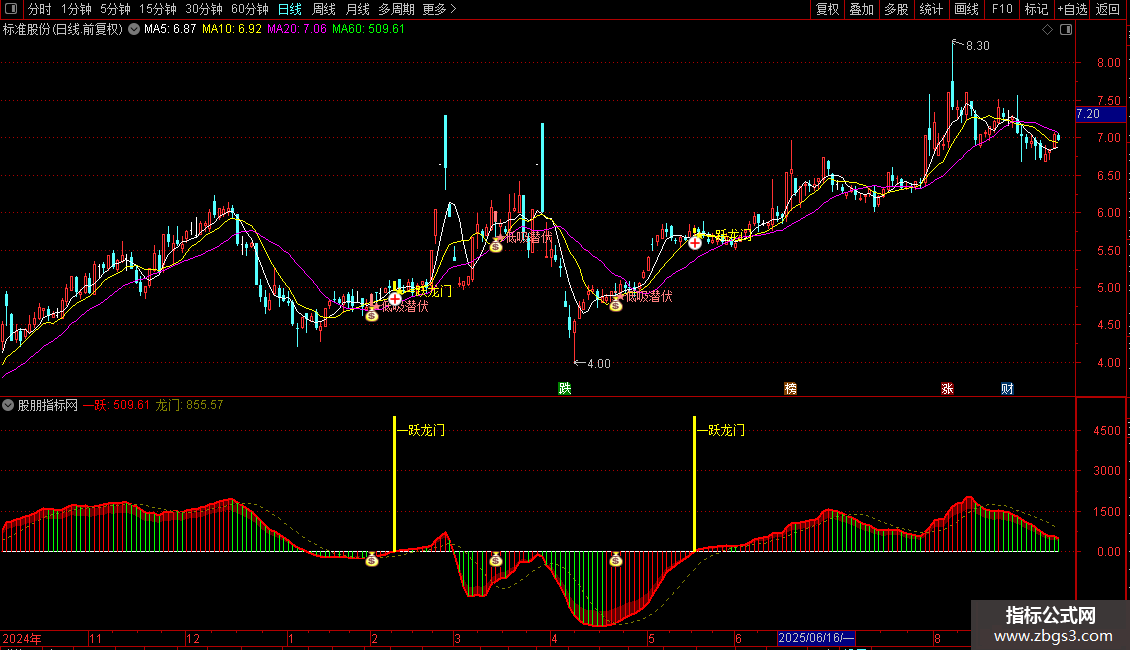This screenshot has height=650, width=1130.
Task: Switch to 30分钟 period
Action: click(204, 9)
